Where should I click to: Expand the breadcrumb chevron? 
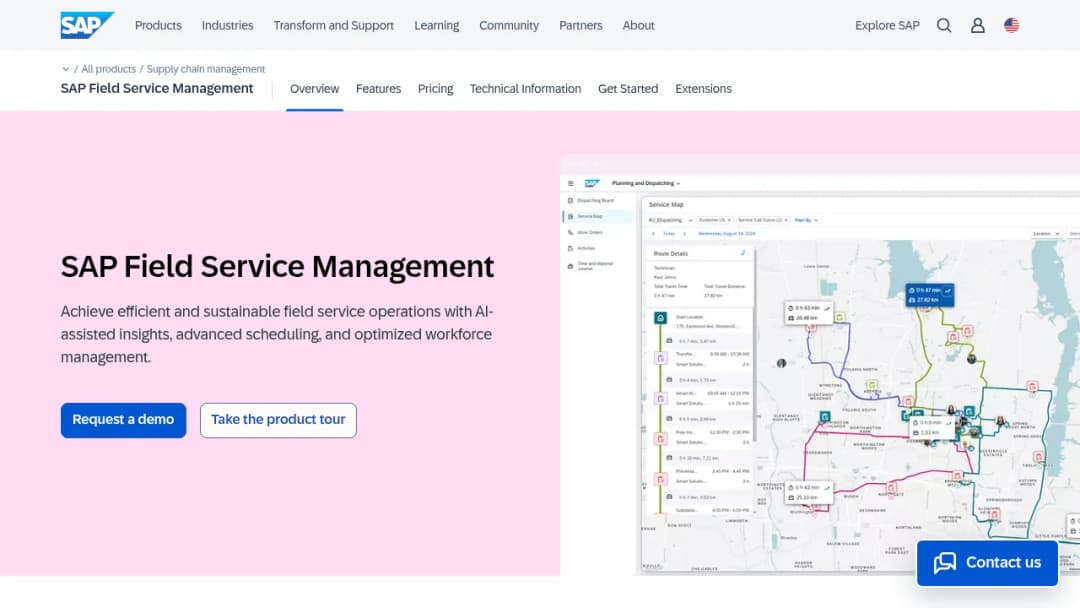(65, 70)
